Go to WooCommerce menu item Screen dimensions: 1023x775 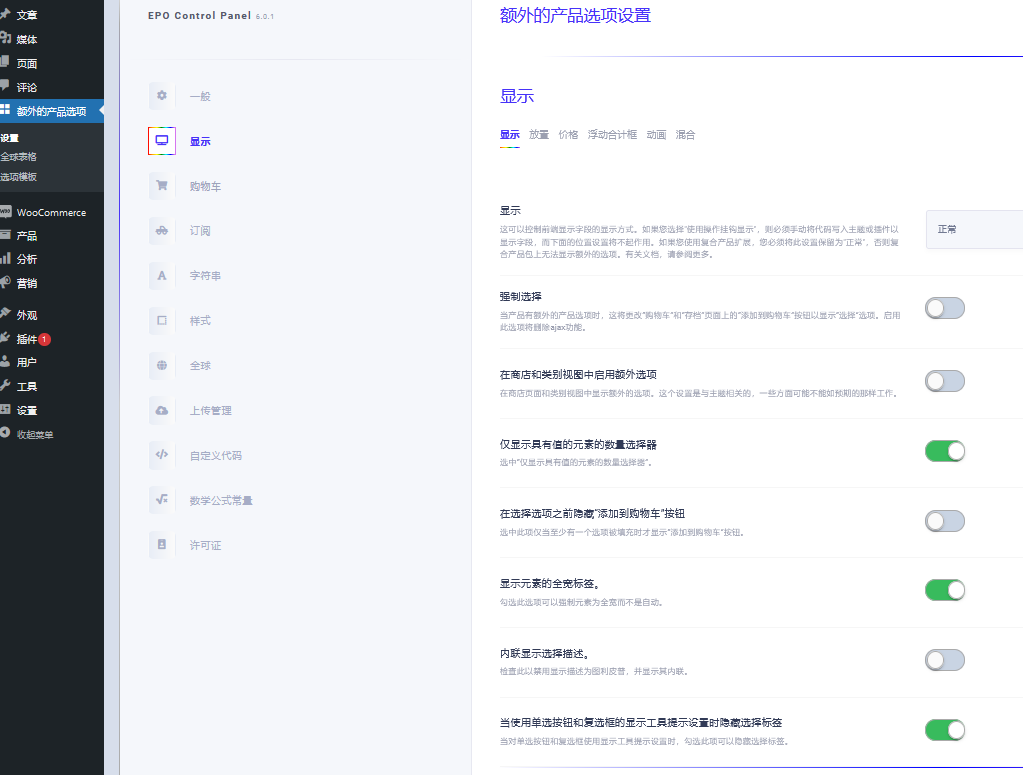click(x=52, y=212)
